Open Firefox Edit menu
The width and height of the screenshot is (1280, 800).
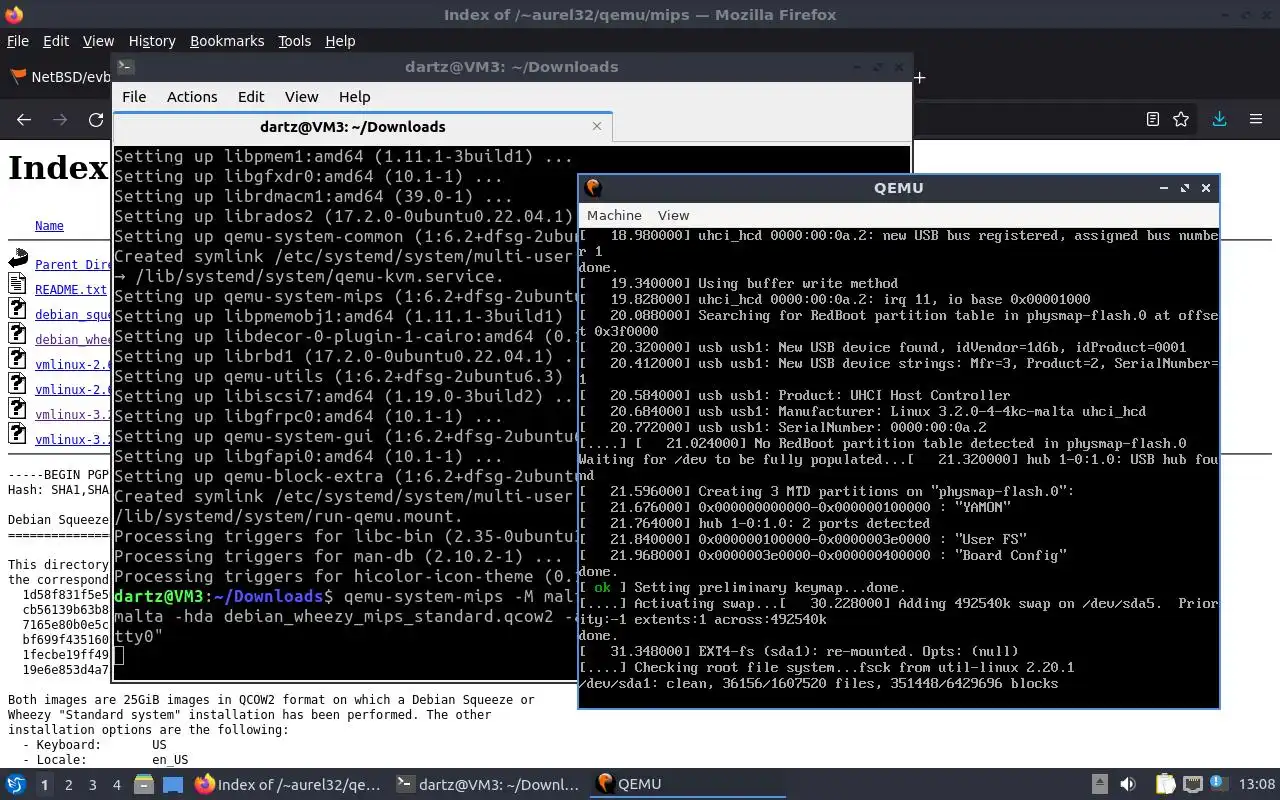tap(56, 41)
